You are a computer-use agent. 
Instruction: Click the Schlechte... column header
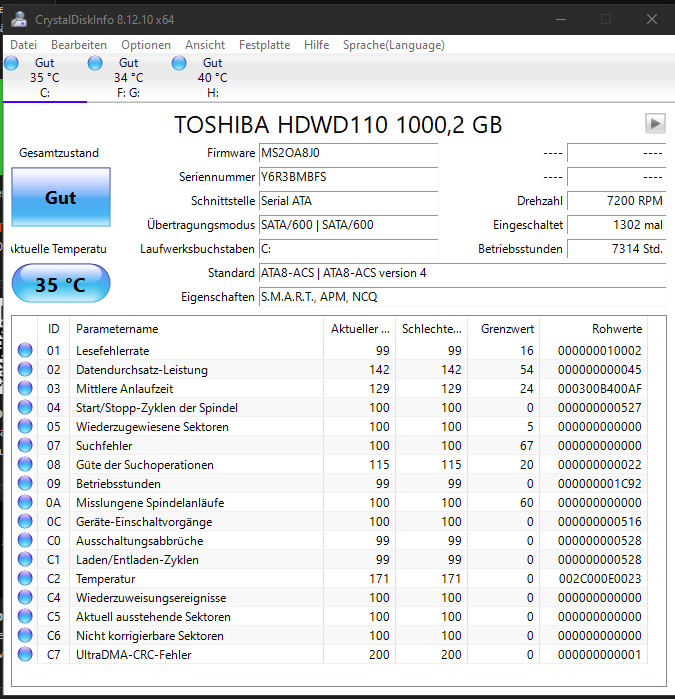click(x=432, y=329)
